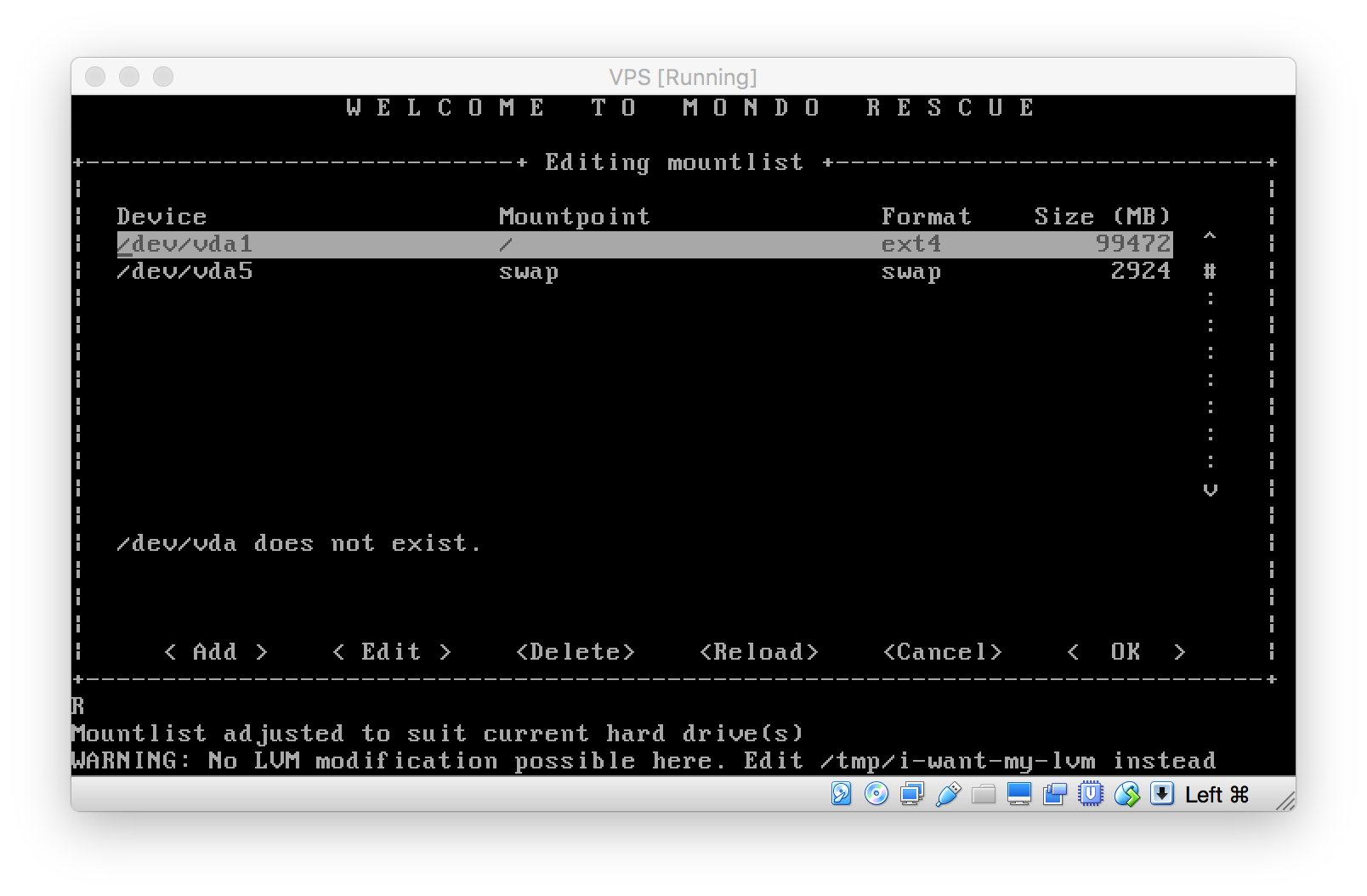
Task: Click the shared folders icon
Action: pyautogui.click(x=984, y=794)
